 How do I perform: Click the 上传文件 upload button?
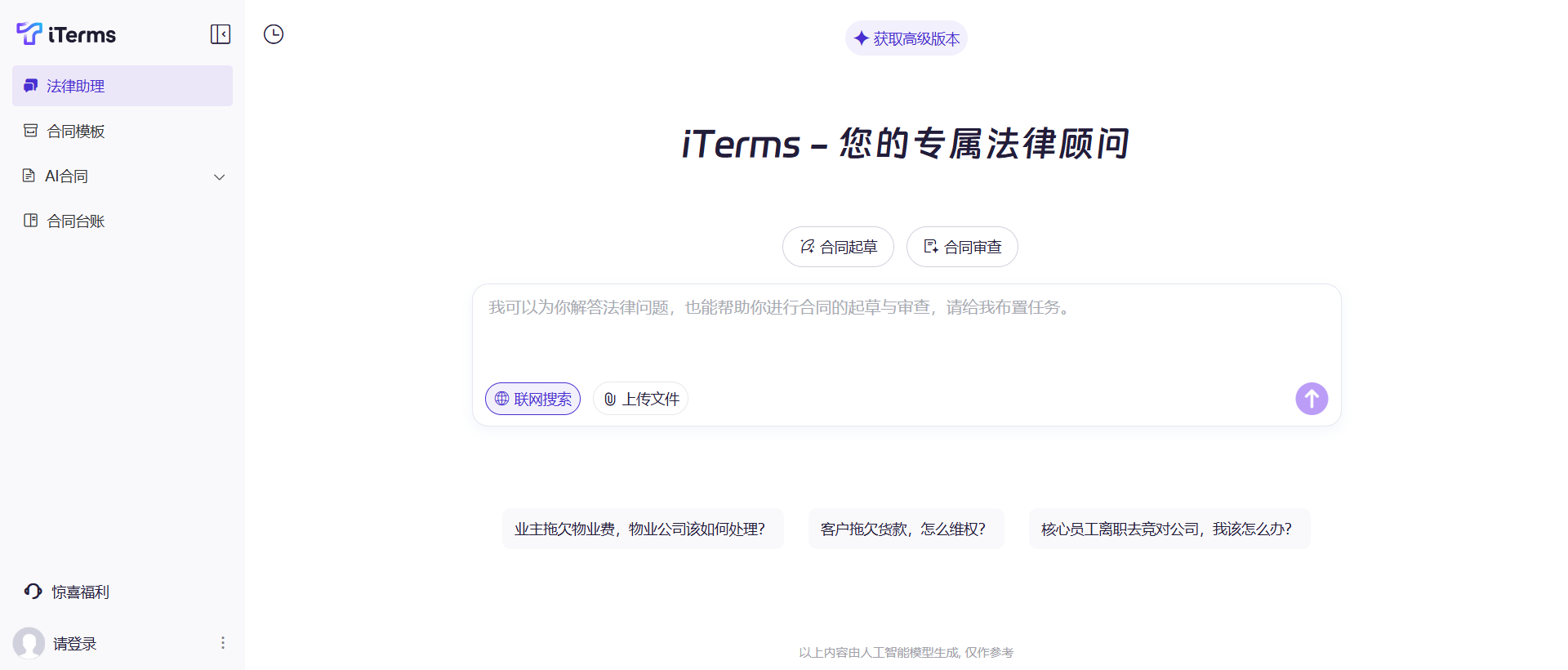pyautogui.click(x=641, y=399)
